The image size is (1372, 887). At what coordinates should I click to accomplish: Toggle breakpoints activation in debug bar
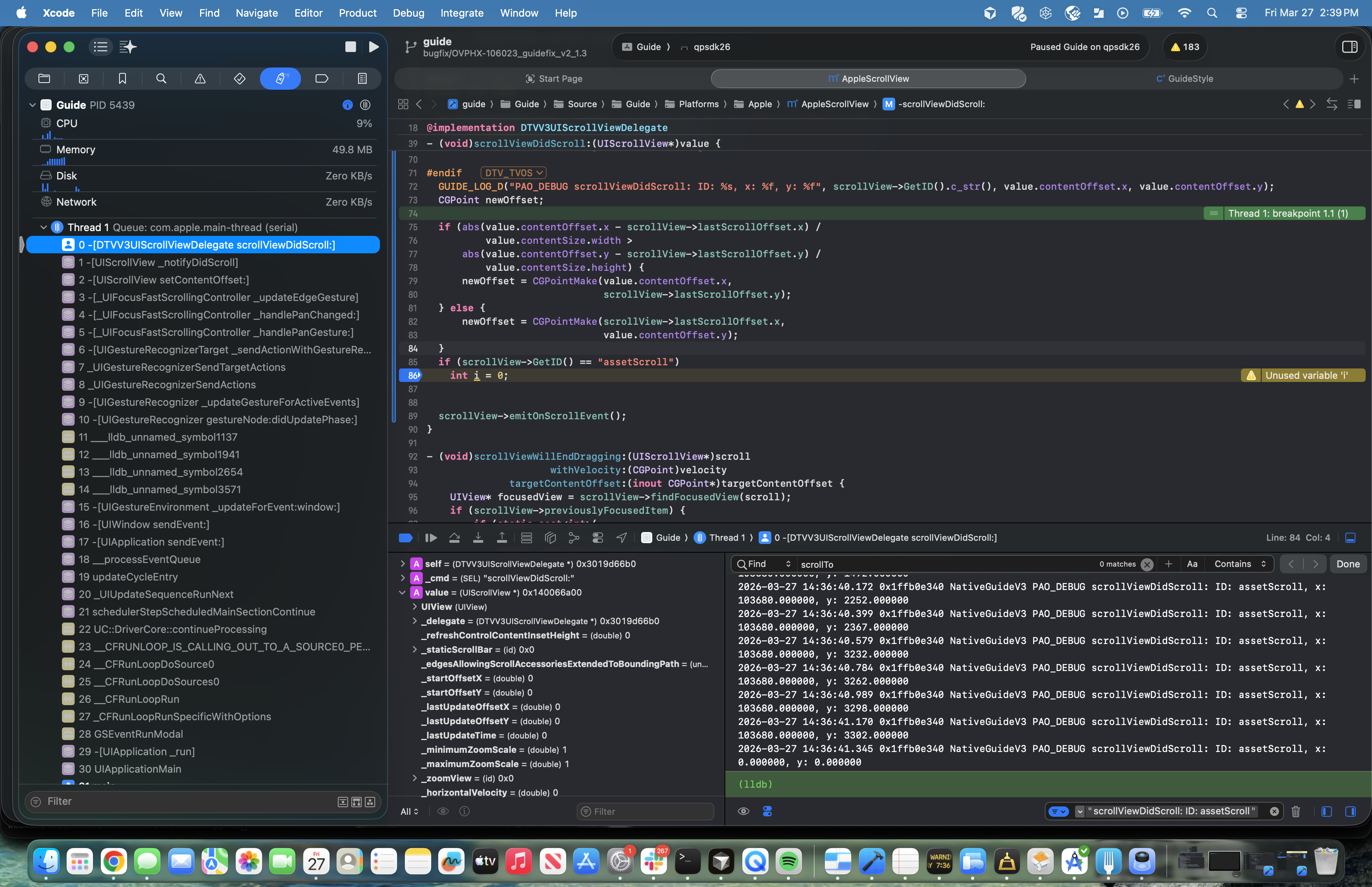[405, 537]
